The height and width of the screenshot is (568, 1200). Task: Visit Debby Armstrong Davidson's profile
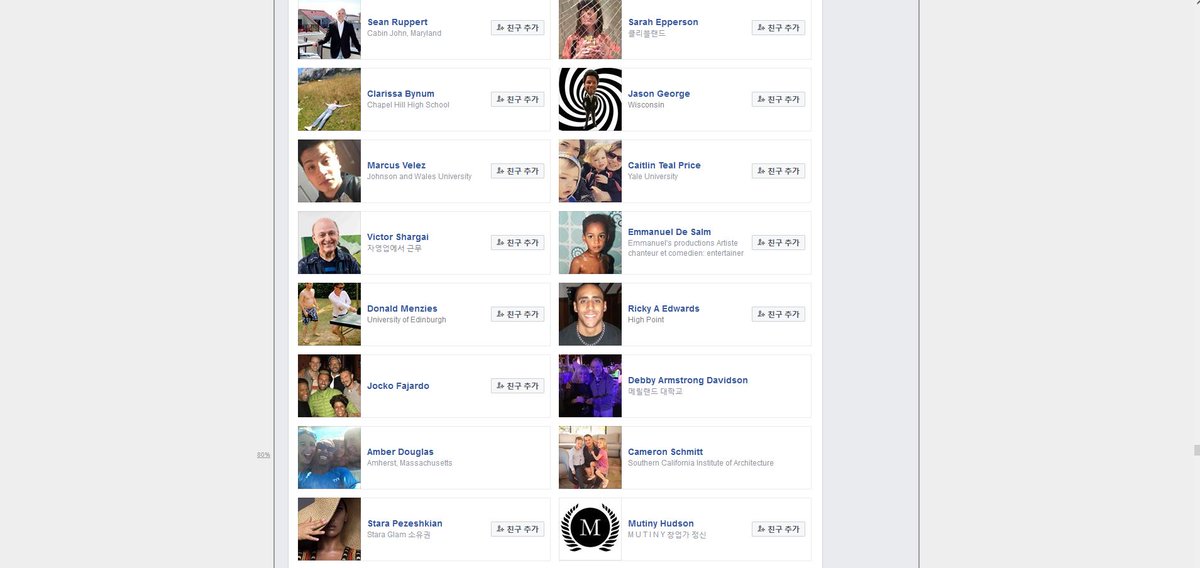pos(688,381)
